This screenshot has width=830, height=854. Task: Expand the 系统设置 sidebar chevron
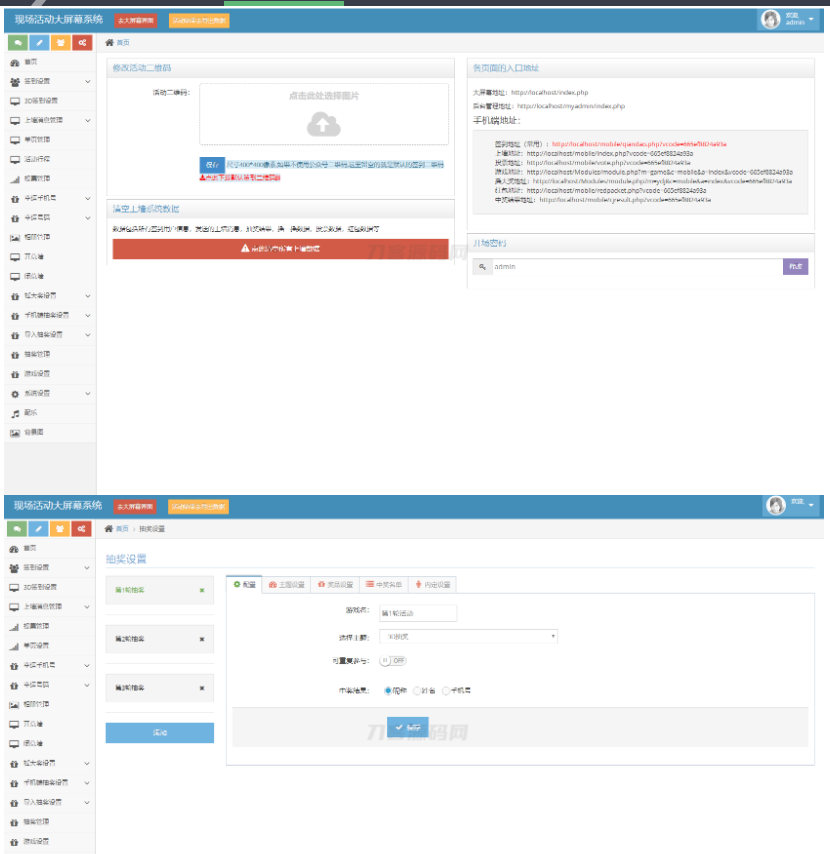tap(88, 394)
